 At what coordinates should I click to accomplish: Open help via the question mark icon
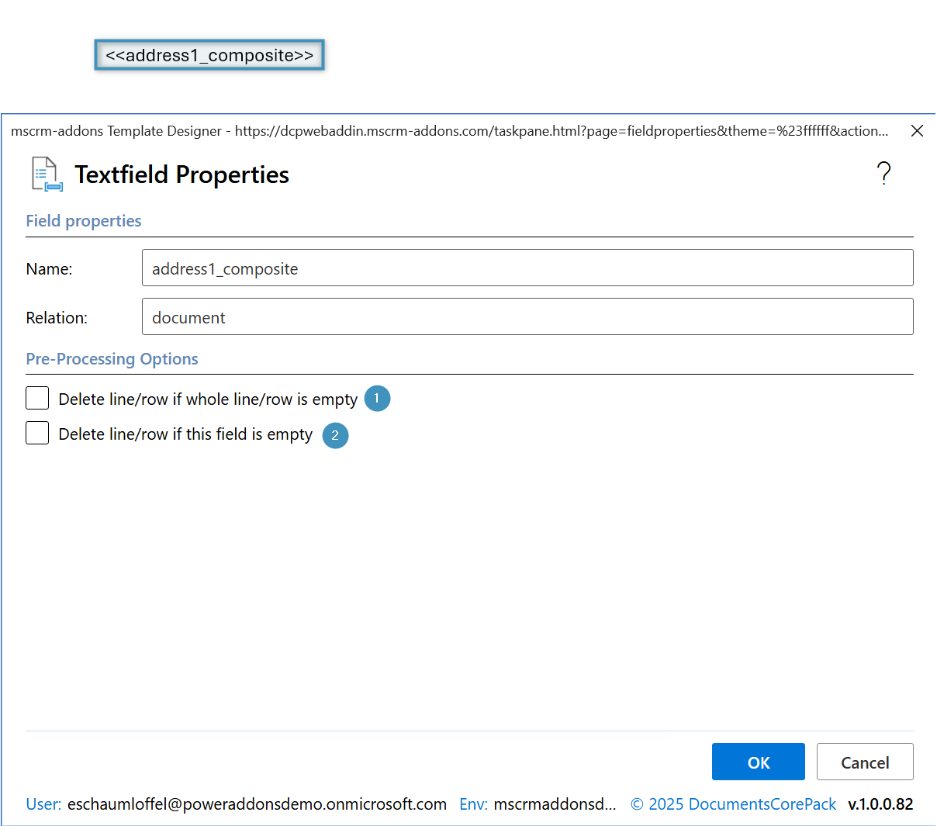point(883,174)
